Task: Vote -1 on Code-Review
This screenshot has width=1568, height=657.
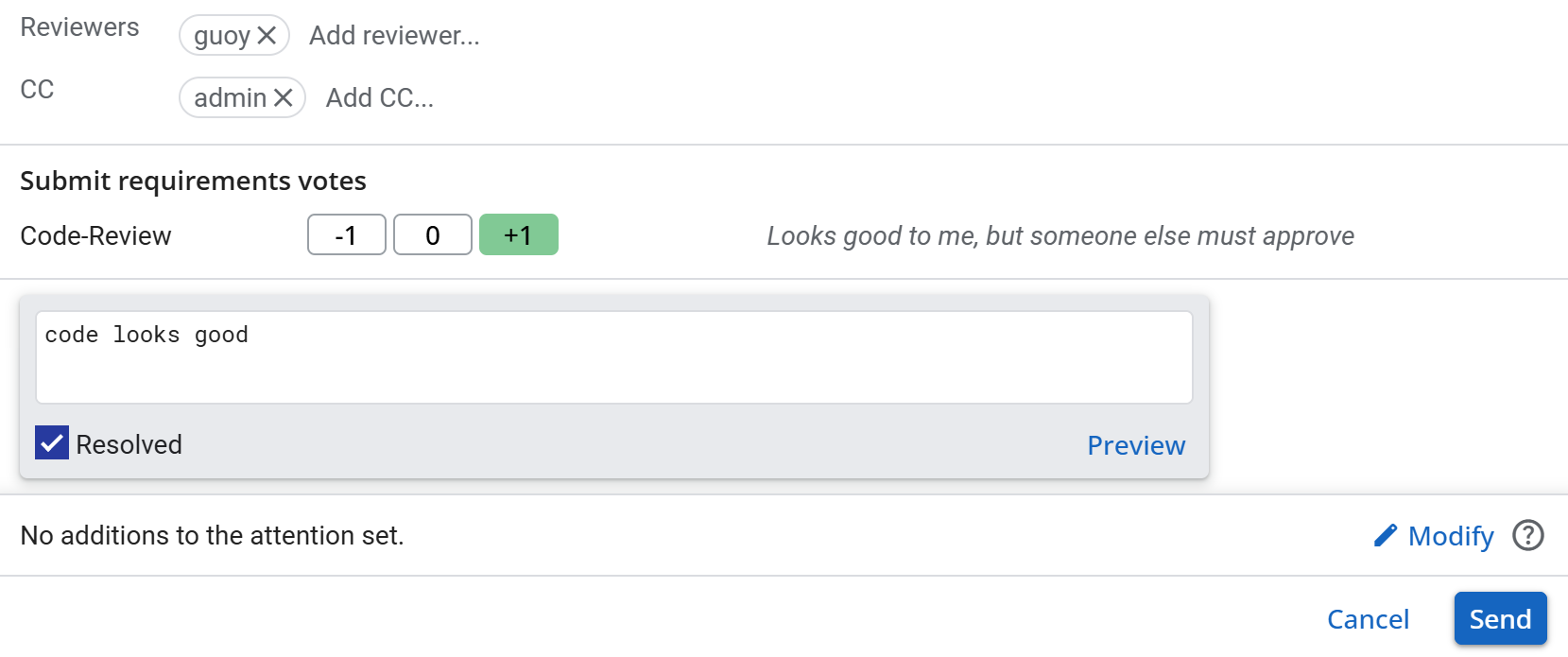Action: (x=346, y=235)
